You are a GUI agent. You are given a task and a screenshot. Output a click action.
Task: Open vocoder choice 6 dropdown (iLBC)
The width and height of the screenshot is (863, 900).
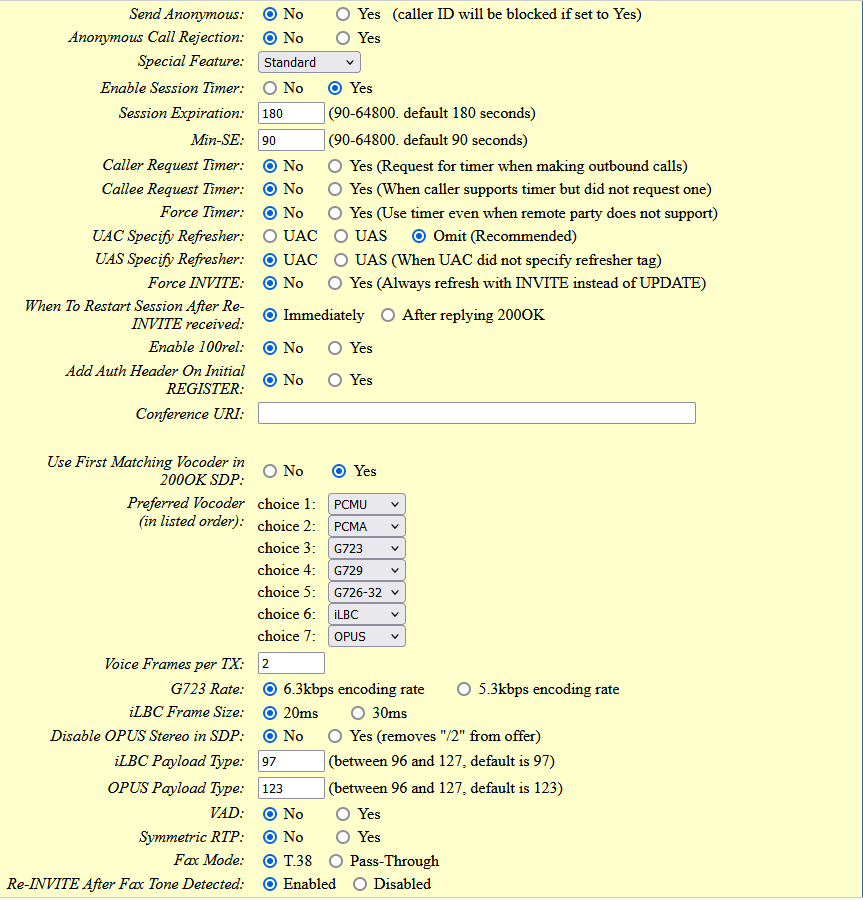(367, 614)
